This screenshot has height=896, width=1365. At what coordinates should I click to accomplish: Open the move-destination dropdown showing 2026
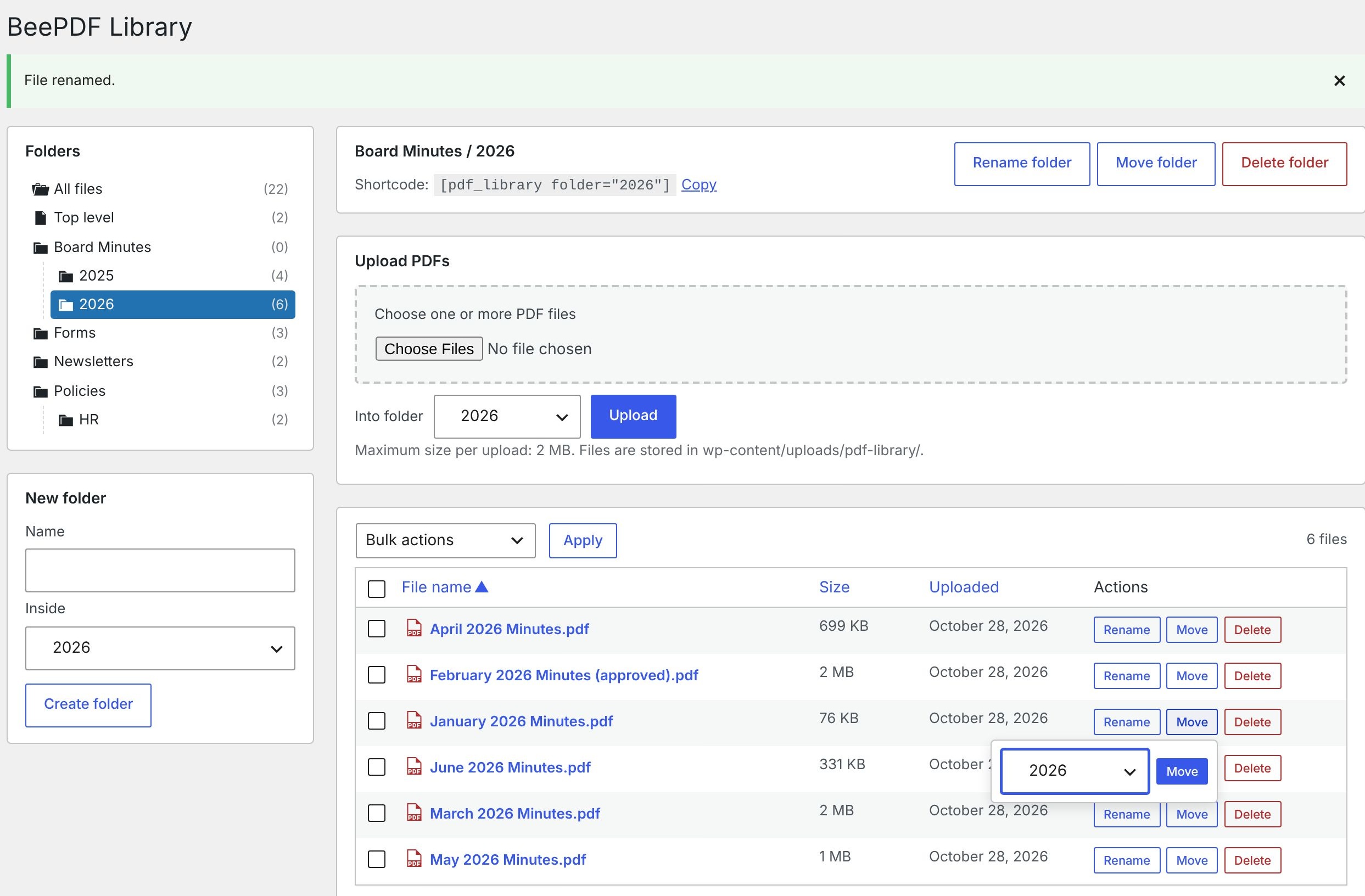(x=1075, y=771)
